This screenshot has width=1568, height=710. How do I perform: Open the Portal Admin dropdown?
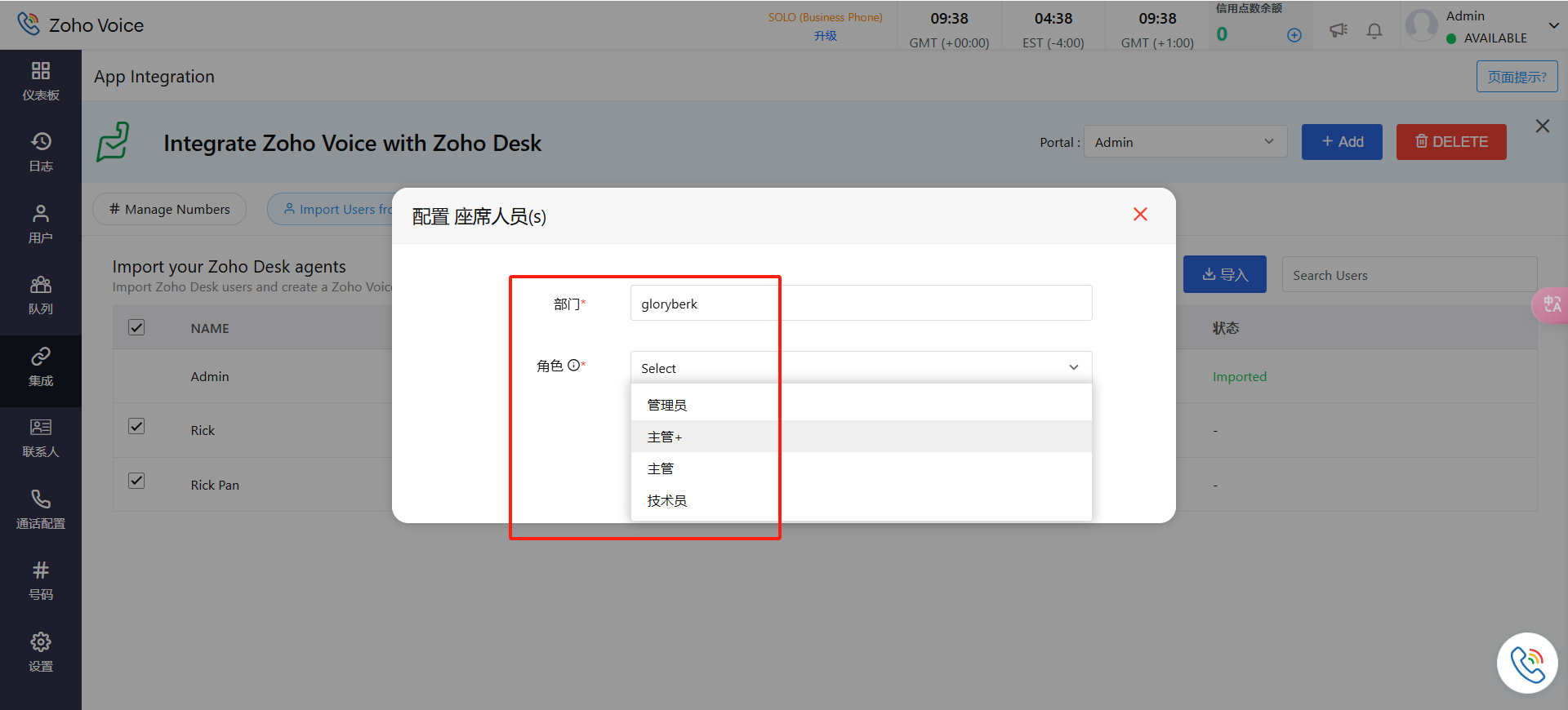1185,142
